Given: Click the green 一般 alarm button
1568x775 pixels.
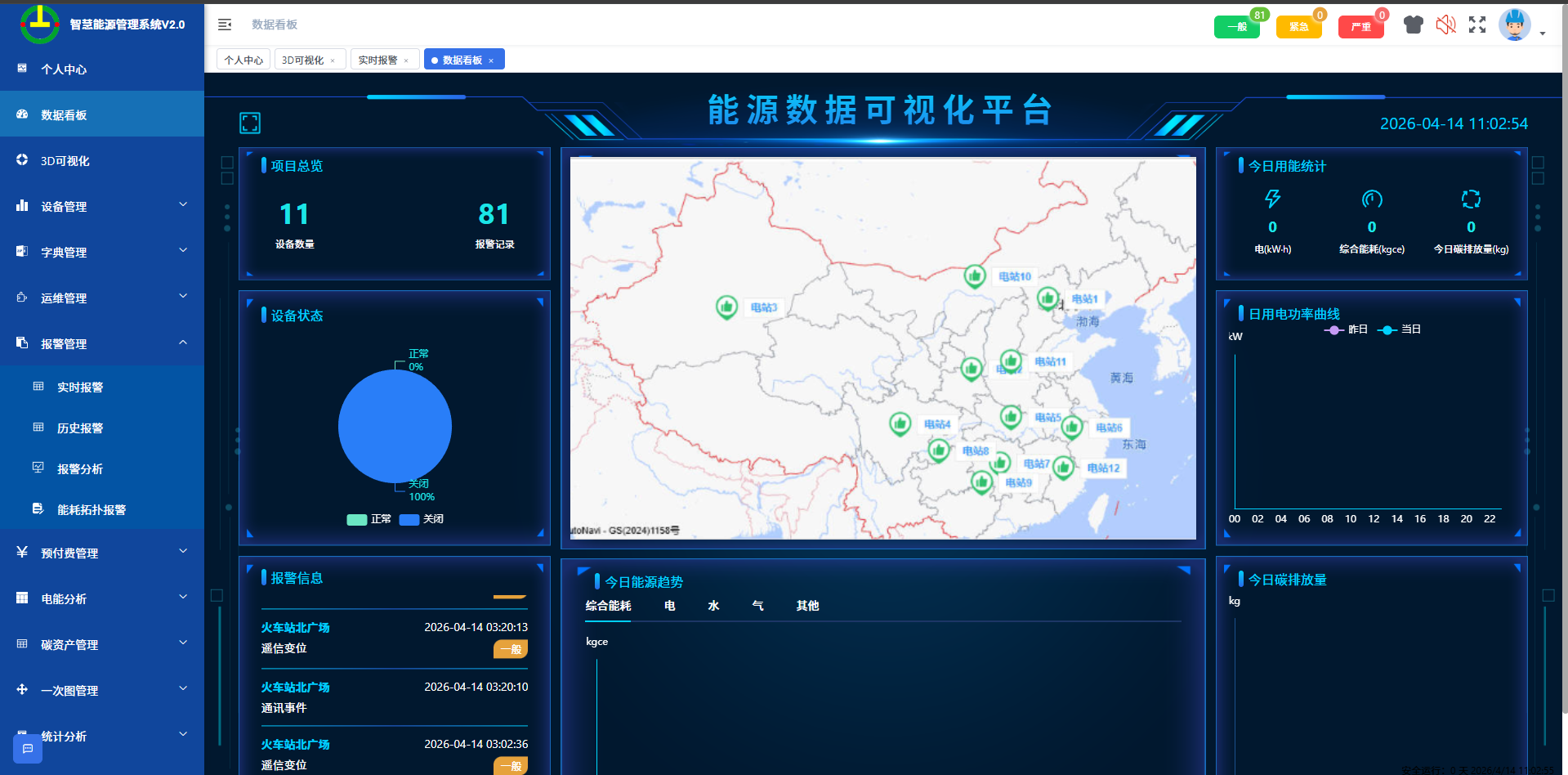Looking at the screenshot, I should coord(1236,27).
